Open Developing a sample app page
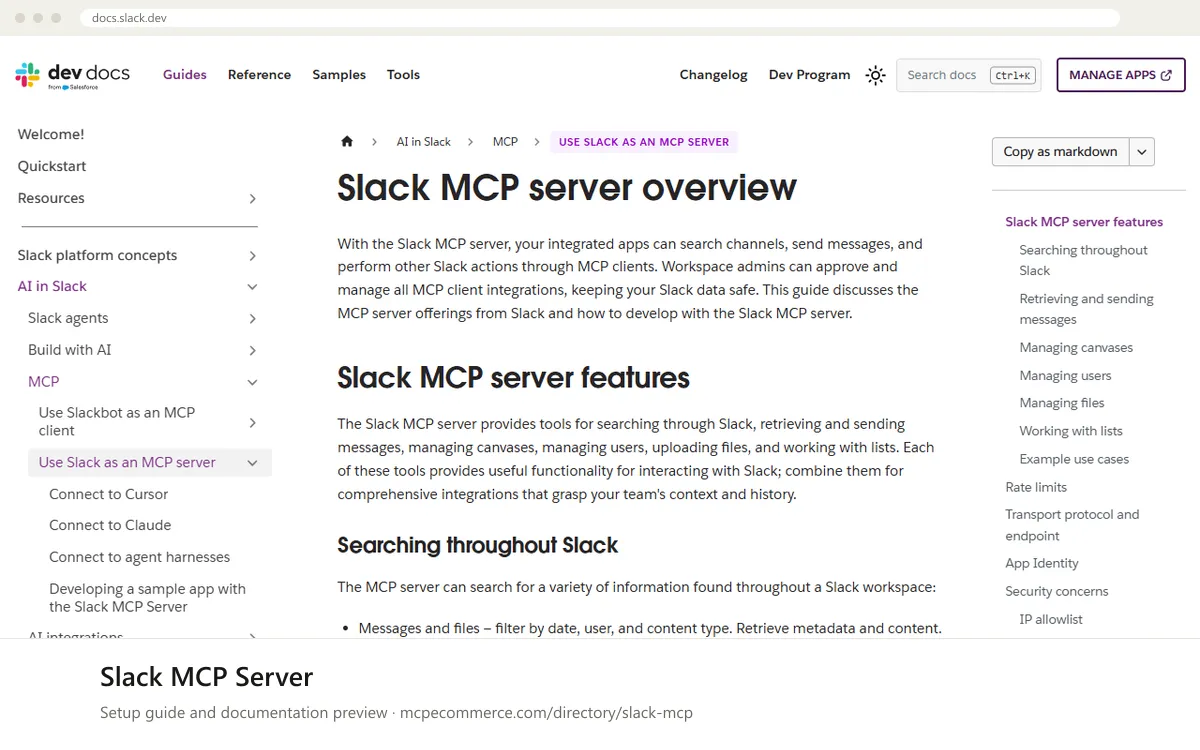 click(x=147, y=597)
